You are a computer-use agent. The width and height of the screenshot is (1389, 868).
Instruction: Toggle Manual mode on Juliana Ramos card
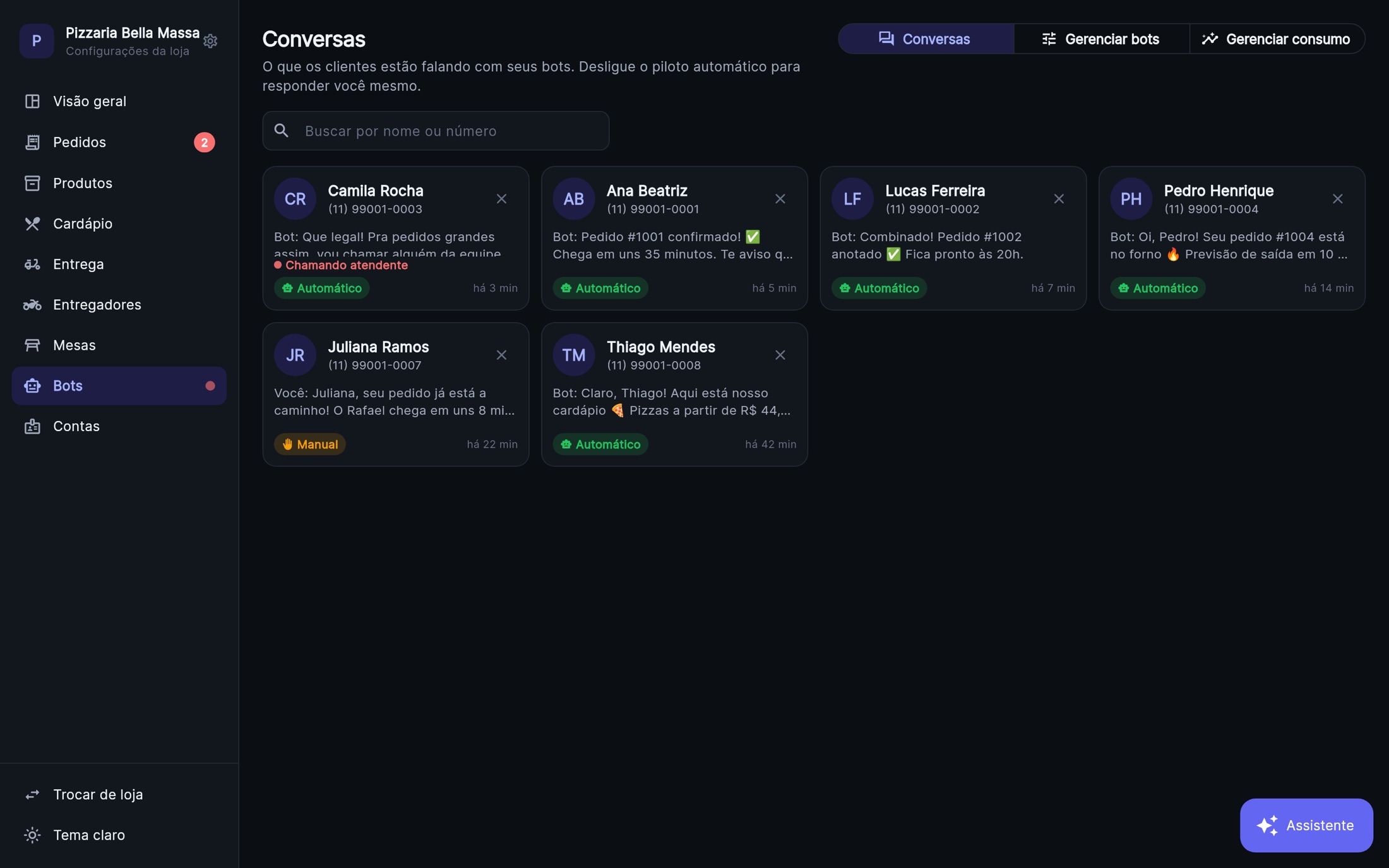pyautogui.click(x=310, y=444)
